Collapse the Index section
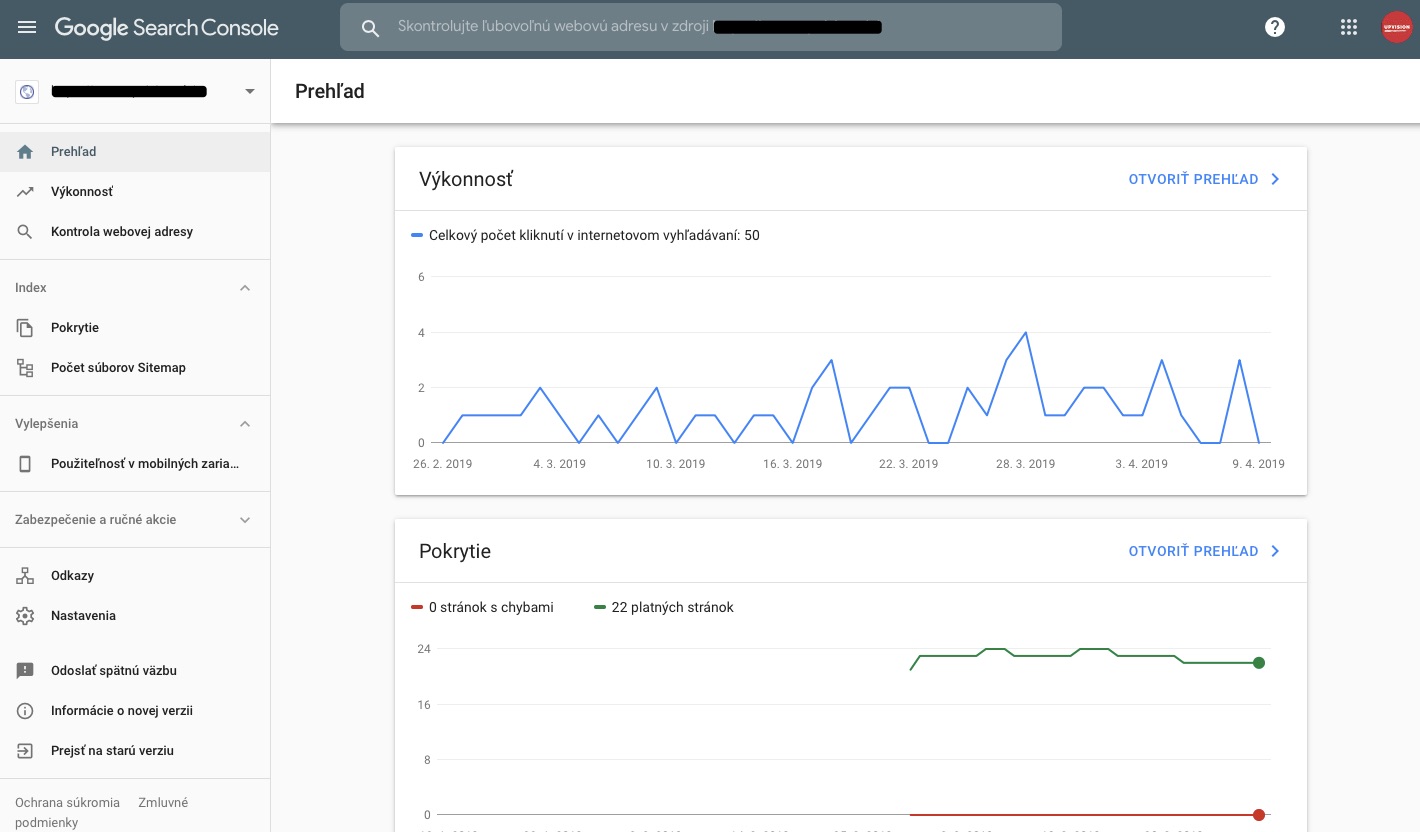 pos(245,288)
